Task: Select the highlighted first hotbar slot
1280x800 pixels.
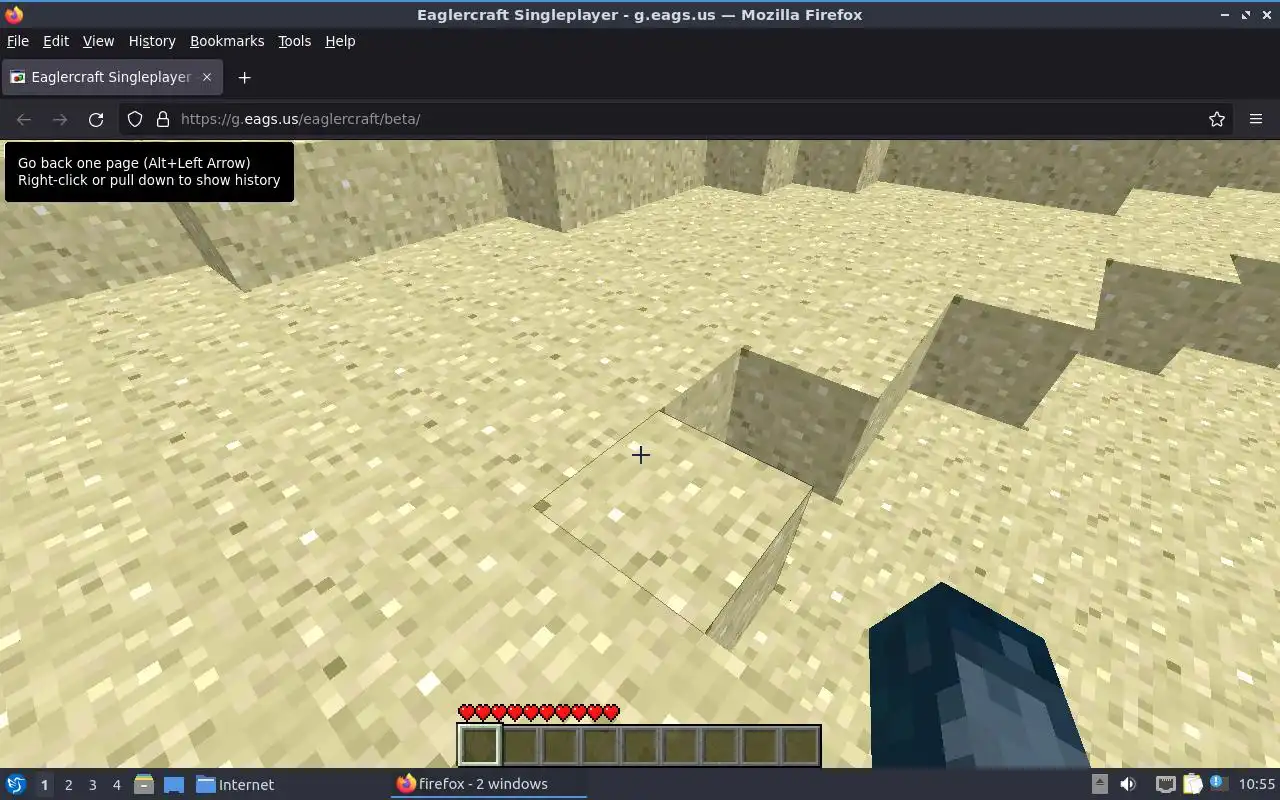Action: point(480,746)
